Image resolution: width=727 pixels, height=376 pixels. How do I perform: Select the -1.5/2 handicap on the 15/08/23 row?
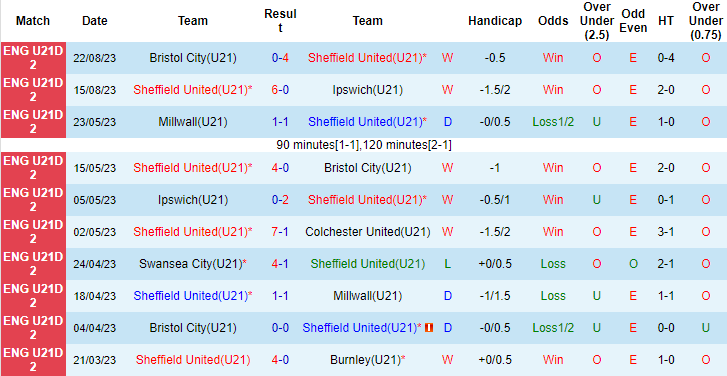click(x=495, y=90)
